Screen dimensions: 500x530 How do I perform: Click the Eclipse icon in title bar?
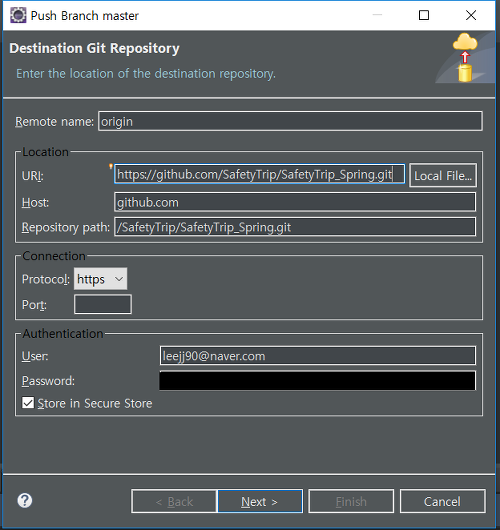(18, 15)
